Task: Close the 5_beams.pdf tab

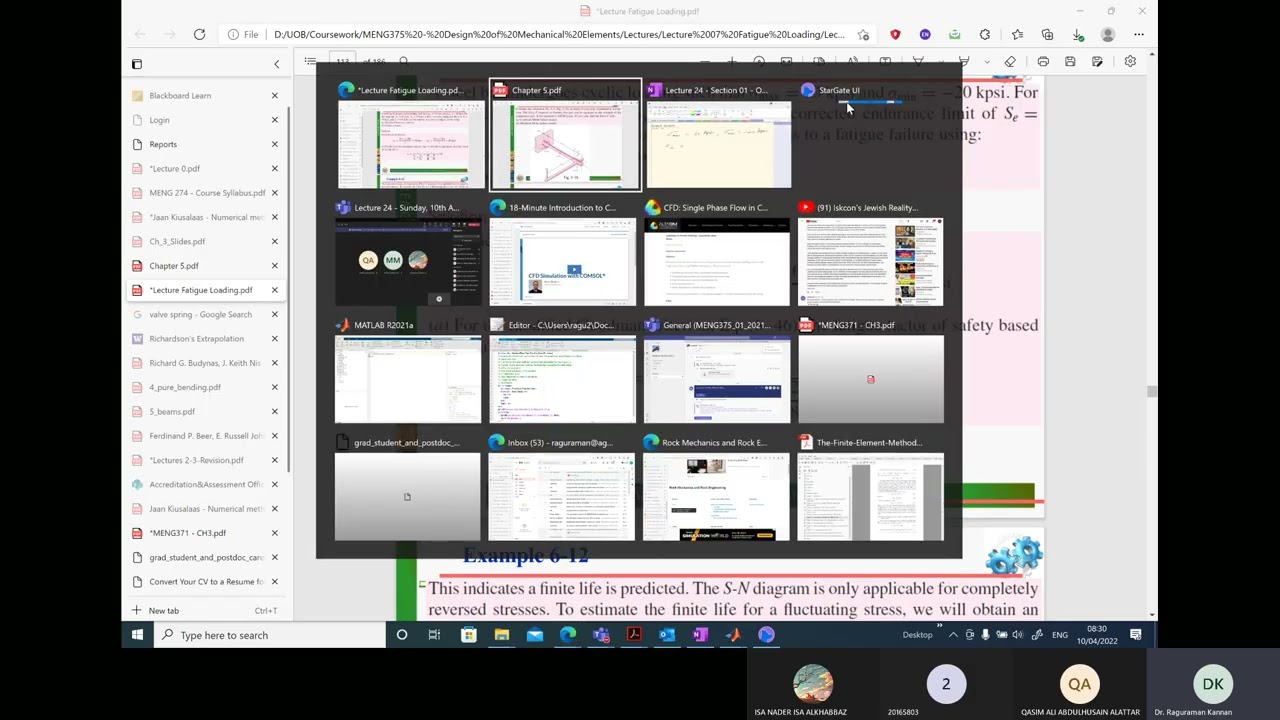Action: (x=274, y=411)
